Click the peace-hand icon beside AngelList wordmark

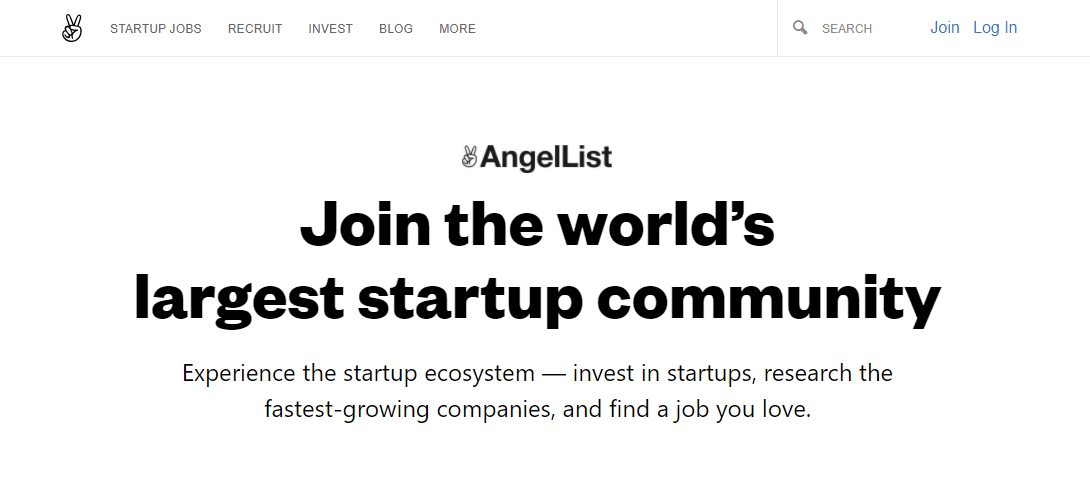[470, 157]
